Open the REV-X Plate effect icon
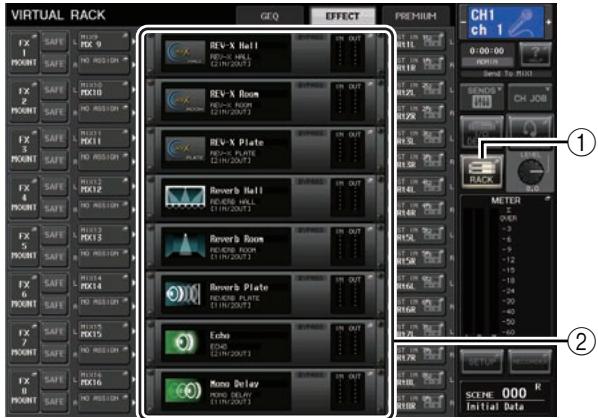The height and width of the screenshot is (418, 598). click(x=185, y=149)
